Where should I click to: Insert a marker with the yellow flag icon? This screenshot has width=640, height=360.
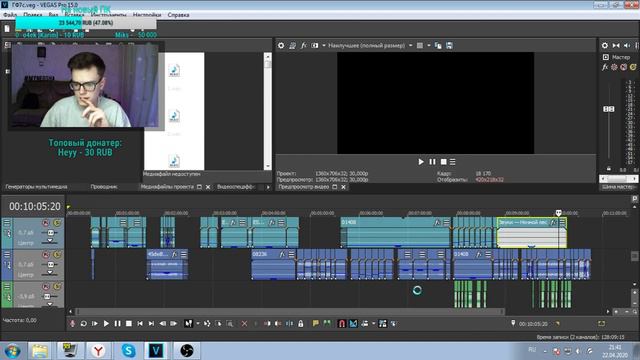pos(316,324)
